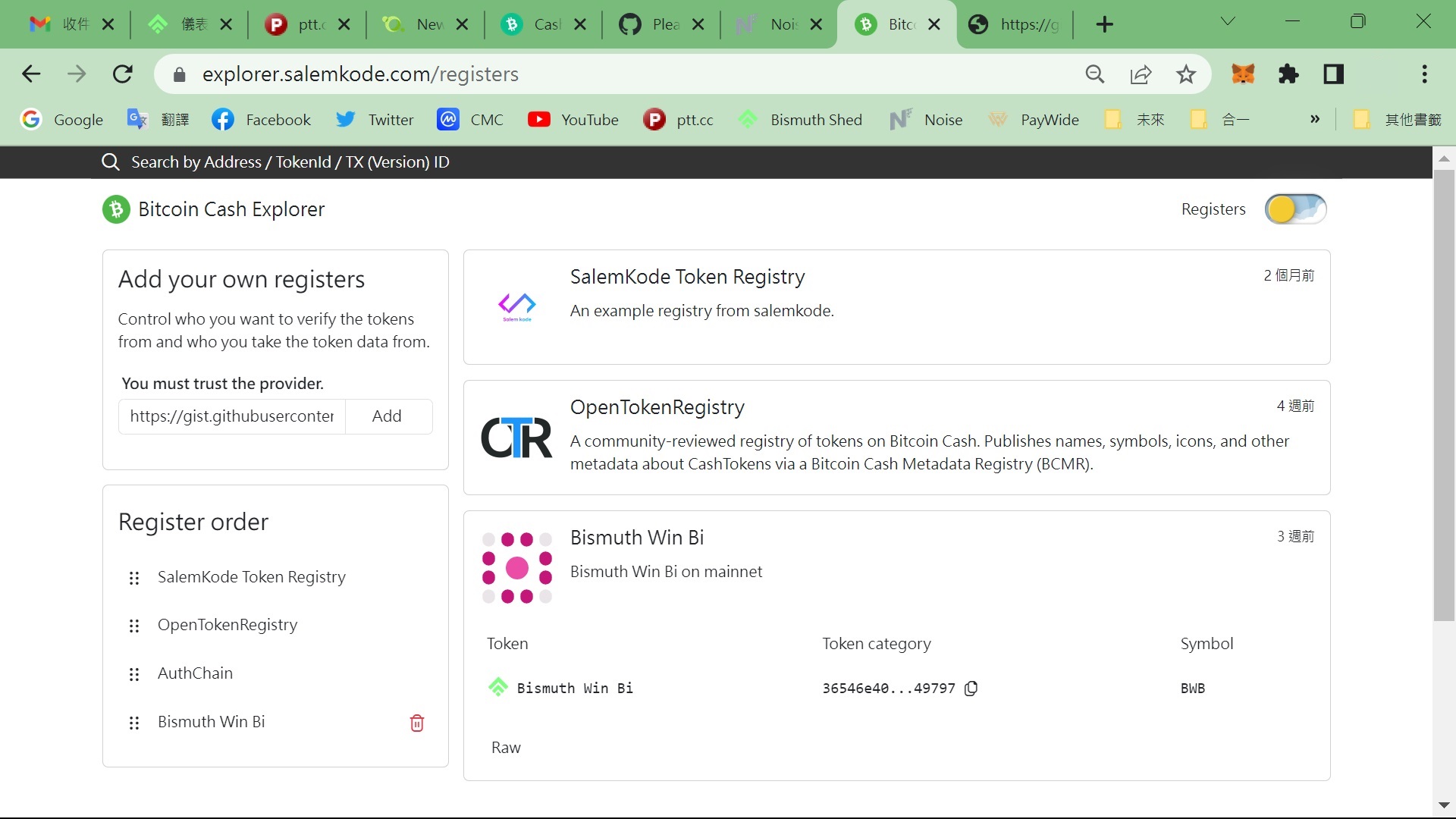
Task: Open the zoom control in address bar
Action: pos(1095,74)
